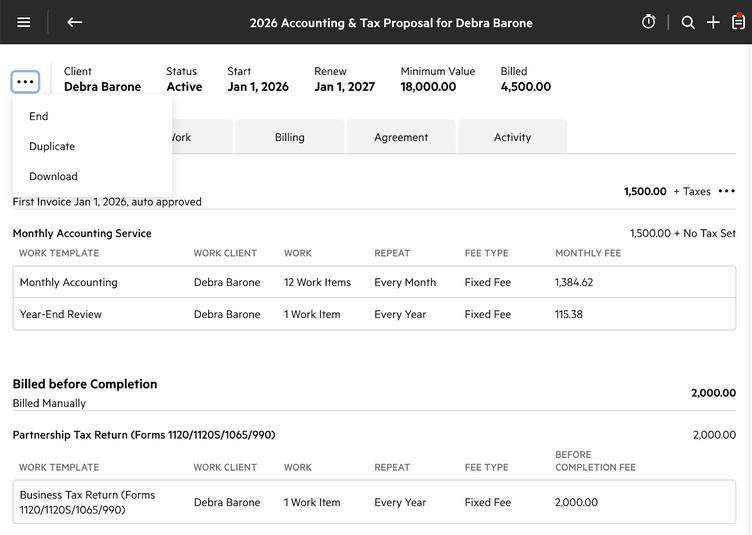Open the Year-End Review row

click(x=61, y=314)
